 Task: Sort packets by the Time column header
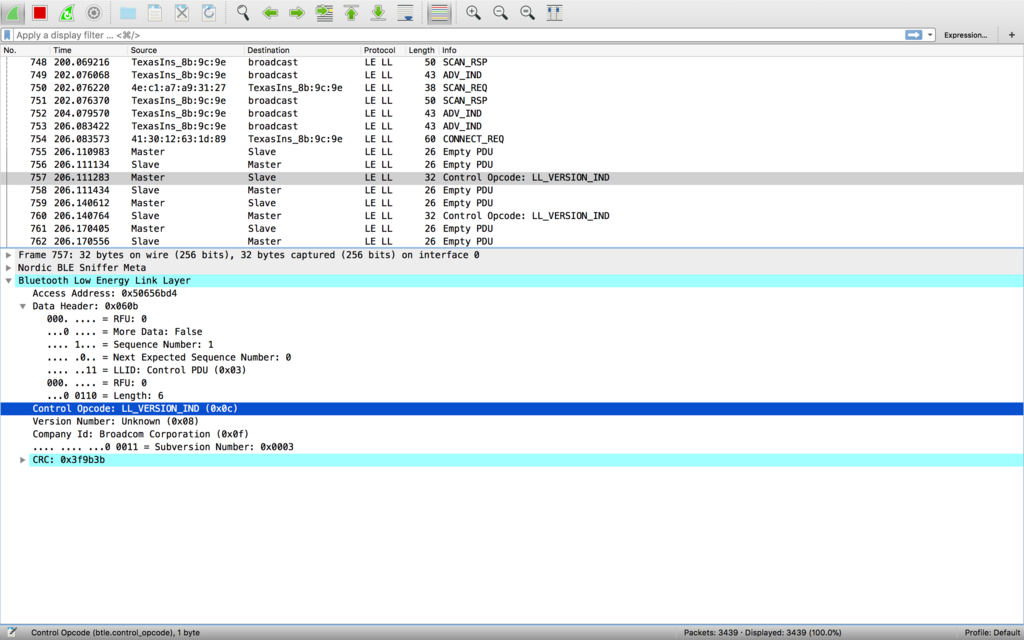click(x=89, y=50)
